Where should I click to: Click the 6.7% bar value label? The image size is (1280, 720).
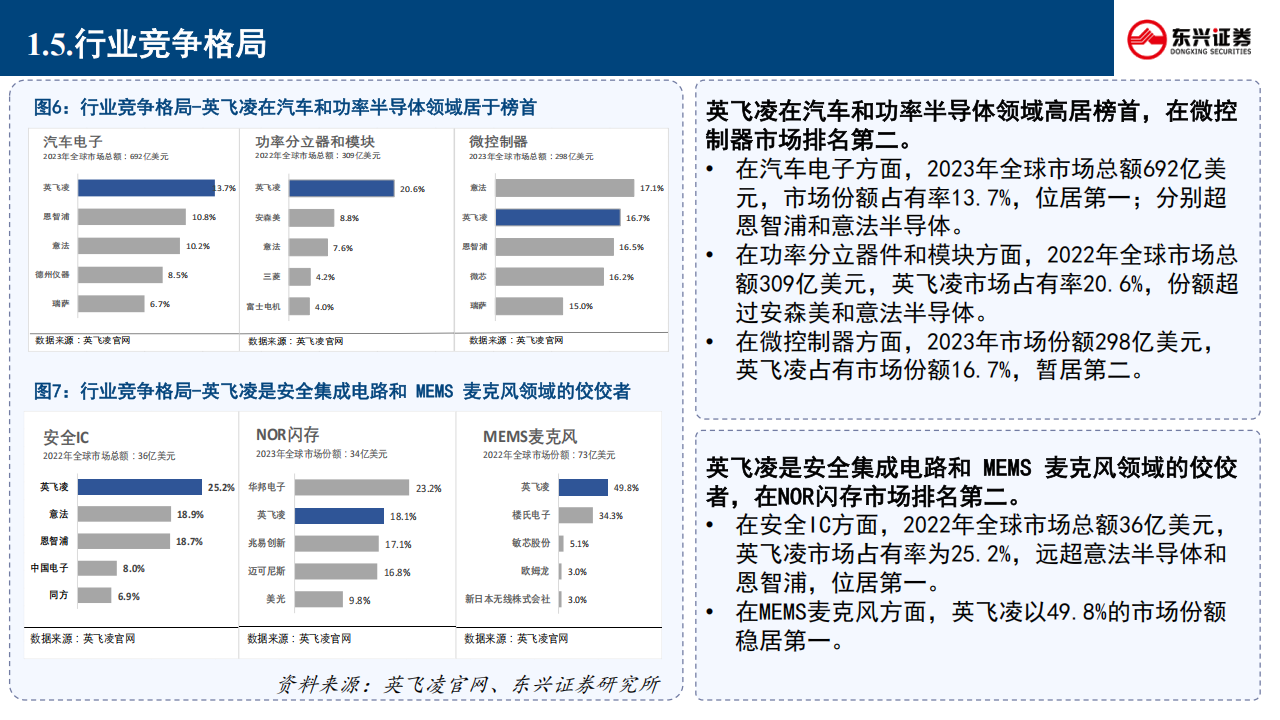click(160, 304)
